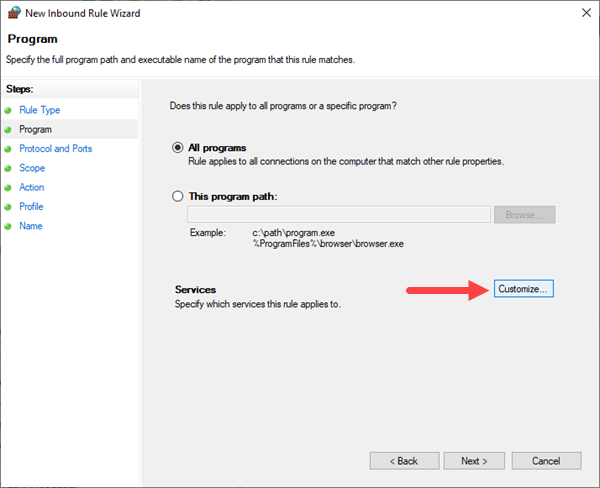Image resolution: width=600 pixels, height=488 pixels.
Task: Open the services Customize dialog
Action: 524,289
